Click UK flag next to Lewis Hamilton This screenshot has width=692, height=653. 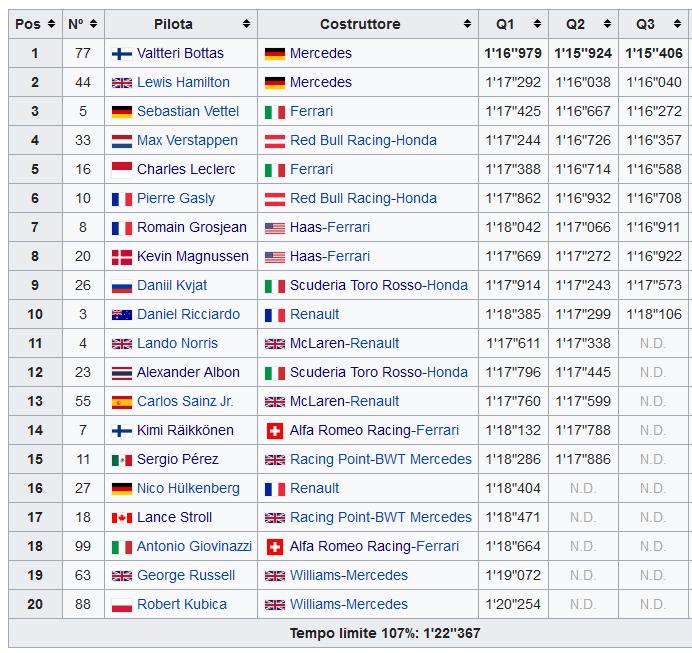point(122,83)
